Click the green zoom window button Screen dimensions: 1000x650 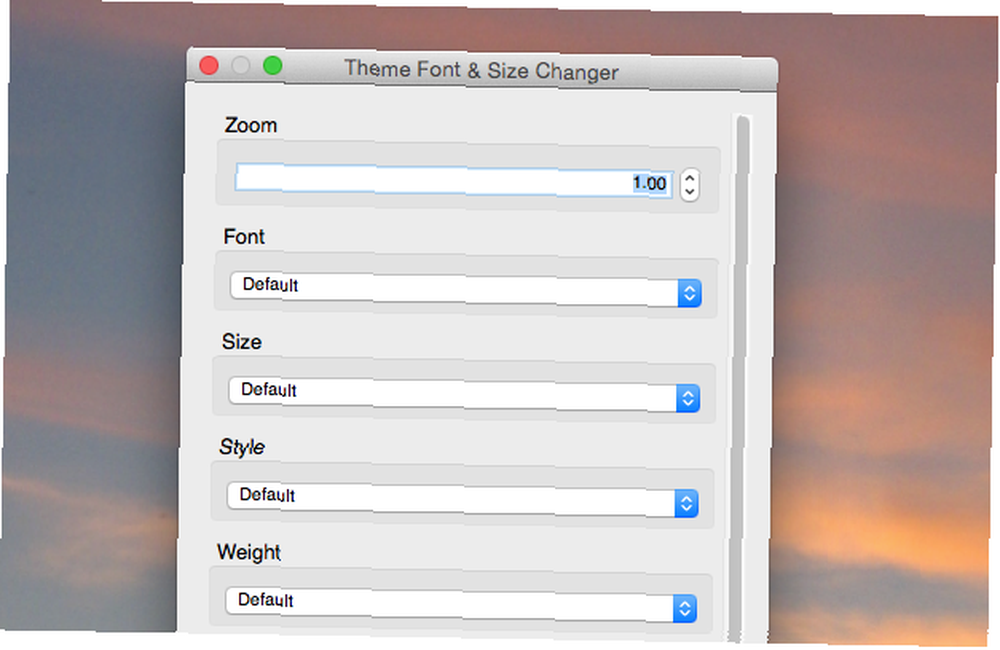(273, 65)
